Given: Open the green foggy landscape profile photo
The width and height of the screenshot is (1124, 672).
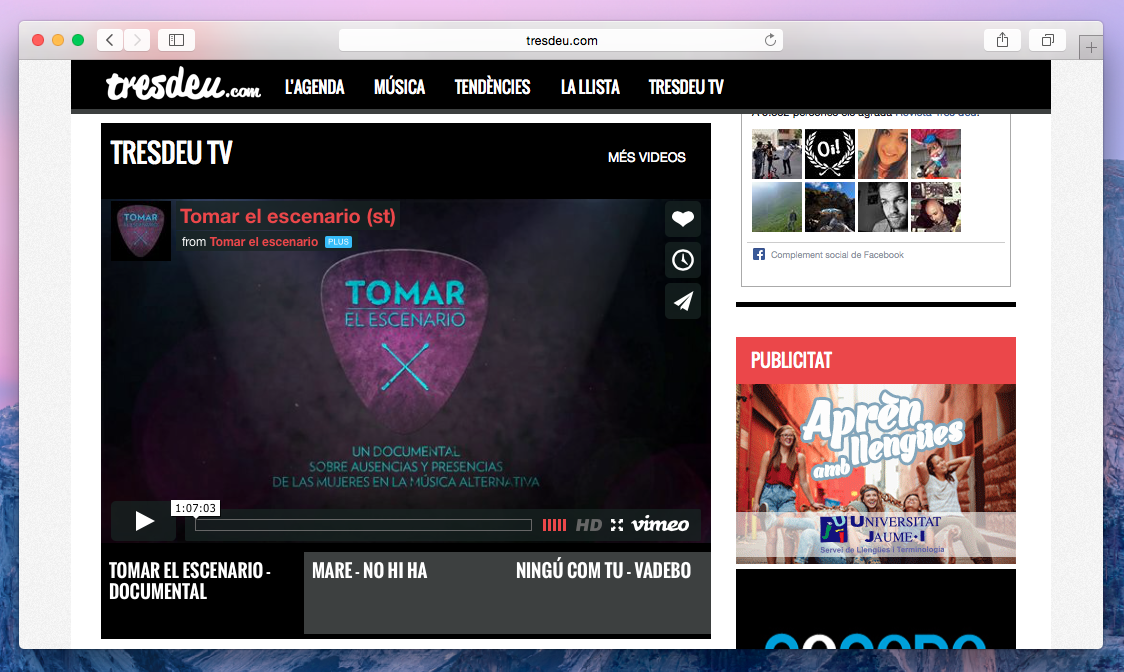Looking at the screenshot, I should coord(777,207).
